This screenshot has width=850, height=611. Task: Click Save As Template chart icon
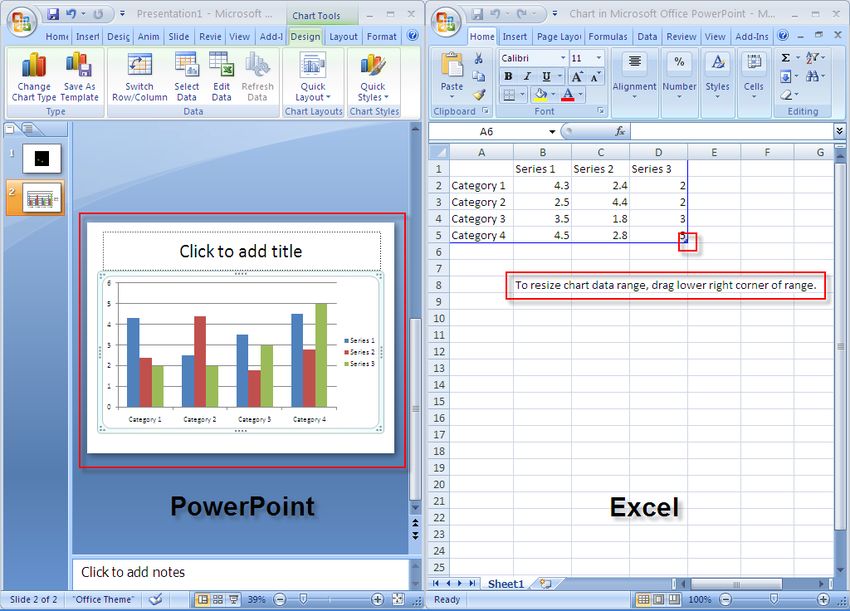click(79, 78)
